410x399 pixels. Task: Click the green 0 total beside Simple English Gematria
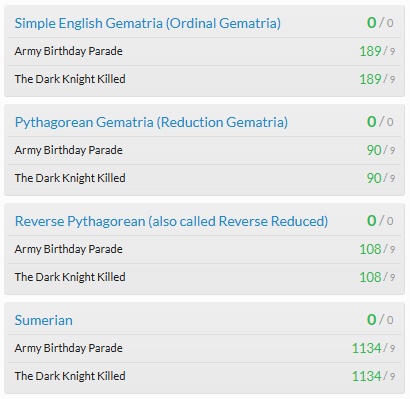point(372,23)
